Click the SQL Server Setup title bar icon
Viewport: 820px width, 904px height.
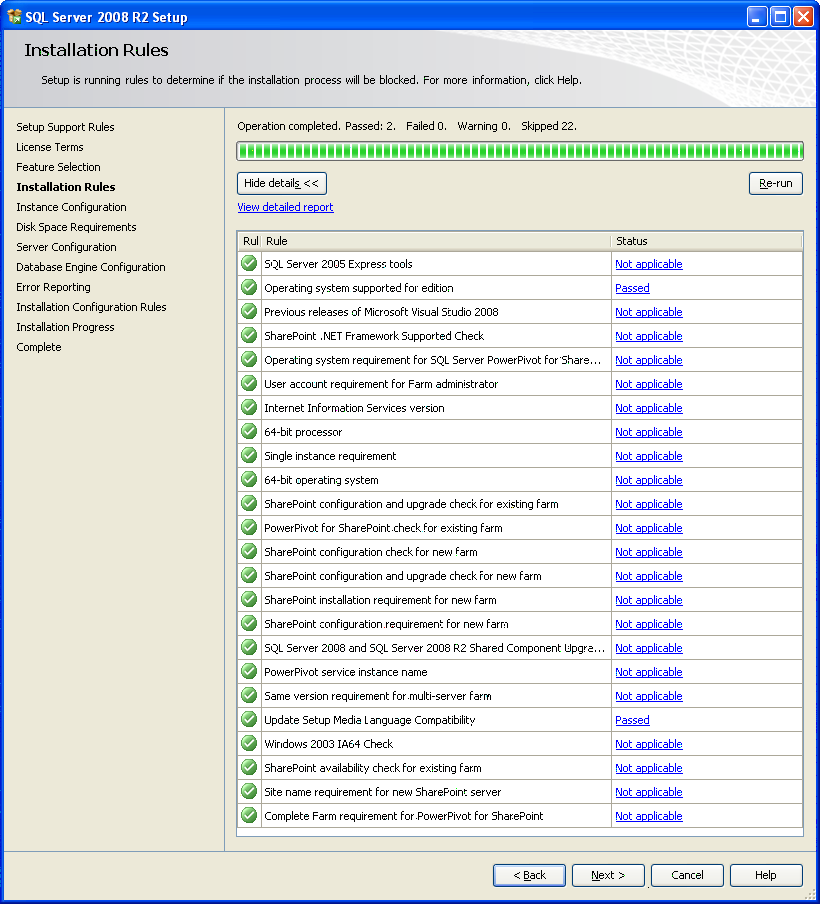tap(14, 17)
